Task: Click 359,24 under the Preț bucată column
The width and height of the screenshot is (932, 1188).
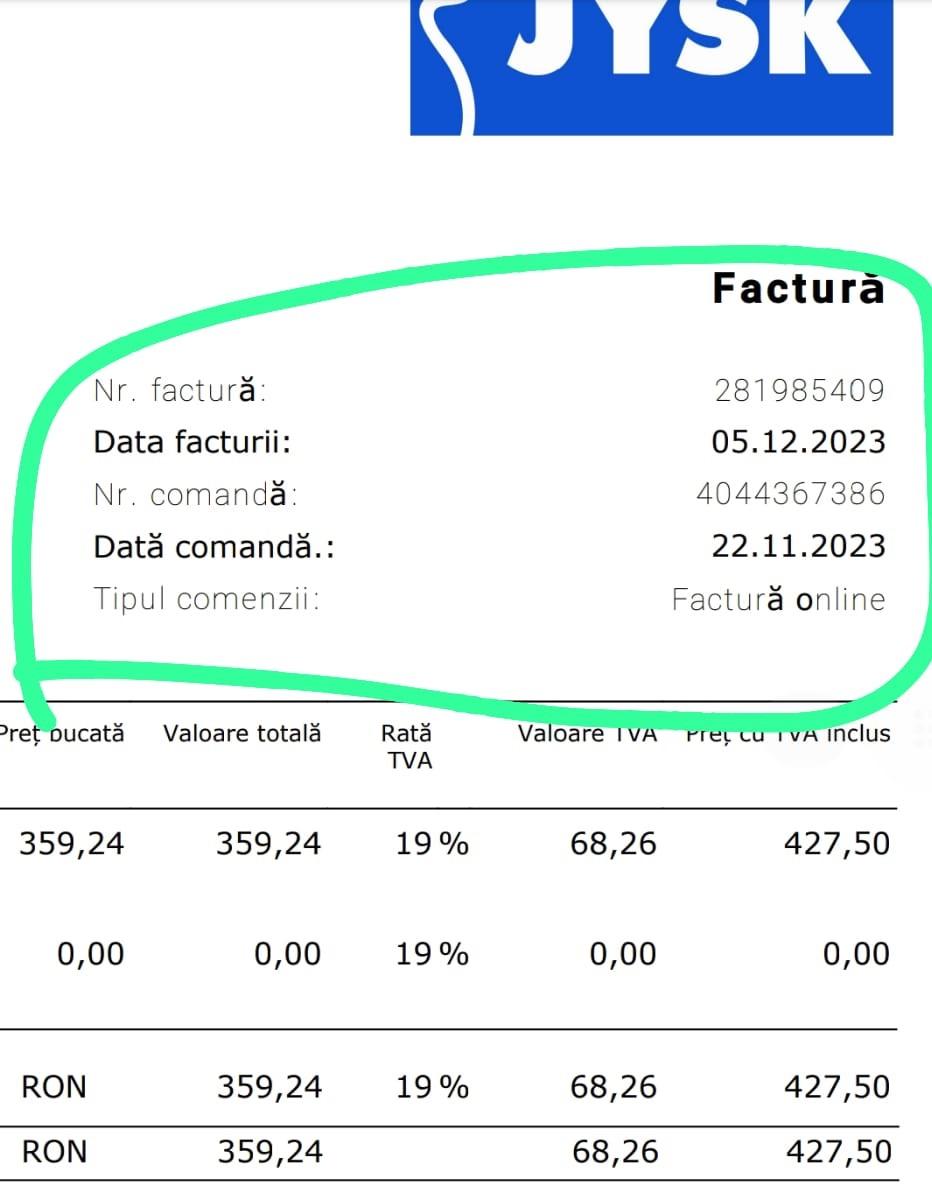Action: coord(72,844)
